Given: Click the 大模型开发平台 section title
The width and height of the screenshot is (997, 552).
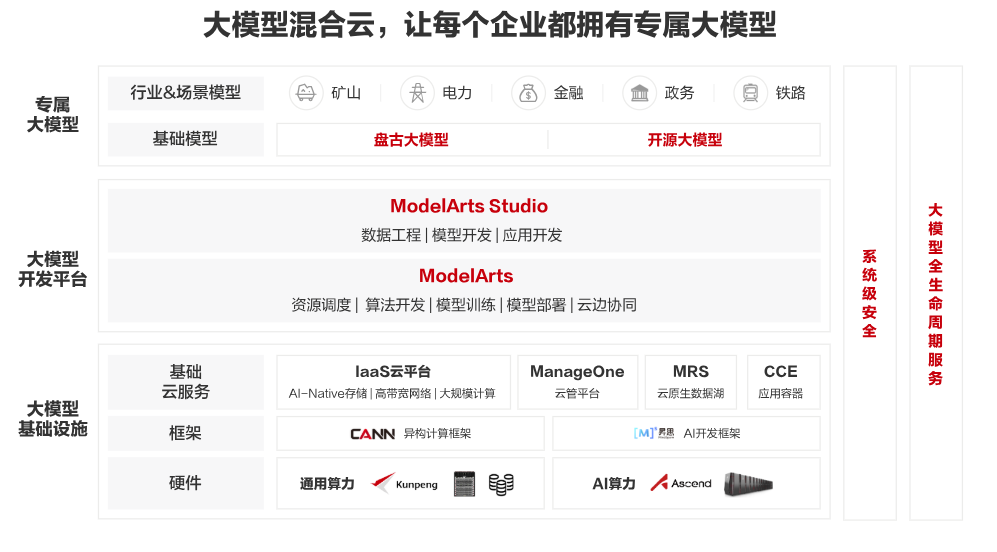Looking at the screenshot, I should (53, 269).
